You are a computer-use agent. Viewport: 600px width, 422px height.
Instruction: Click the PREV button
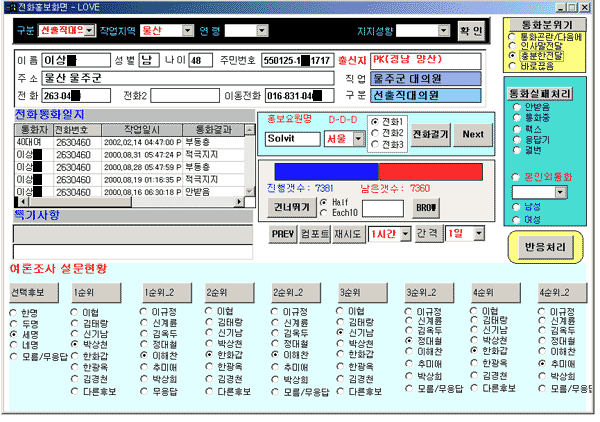pos(283,233)
